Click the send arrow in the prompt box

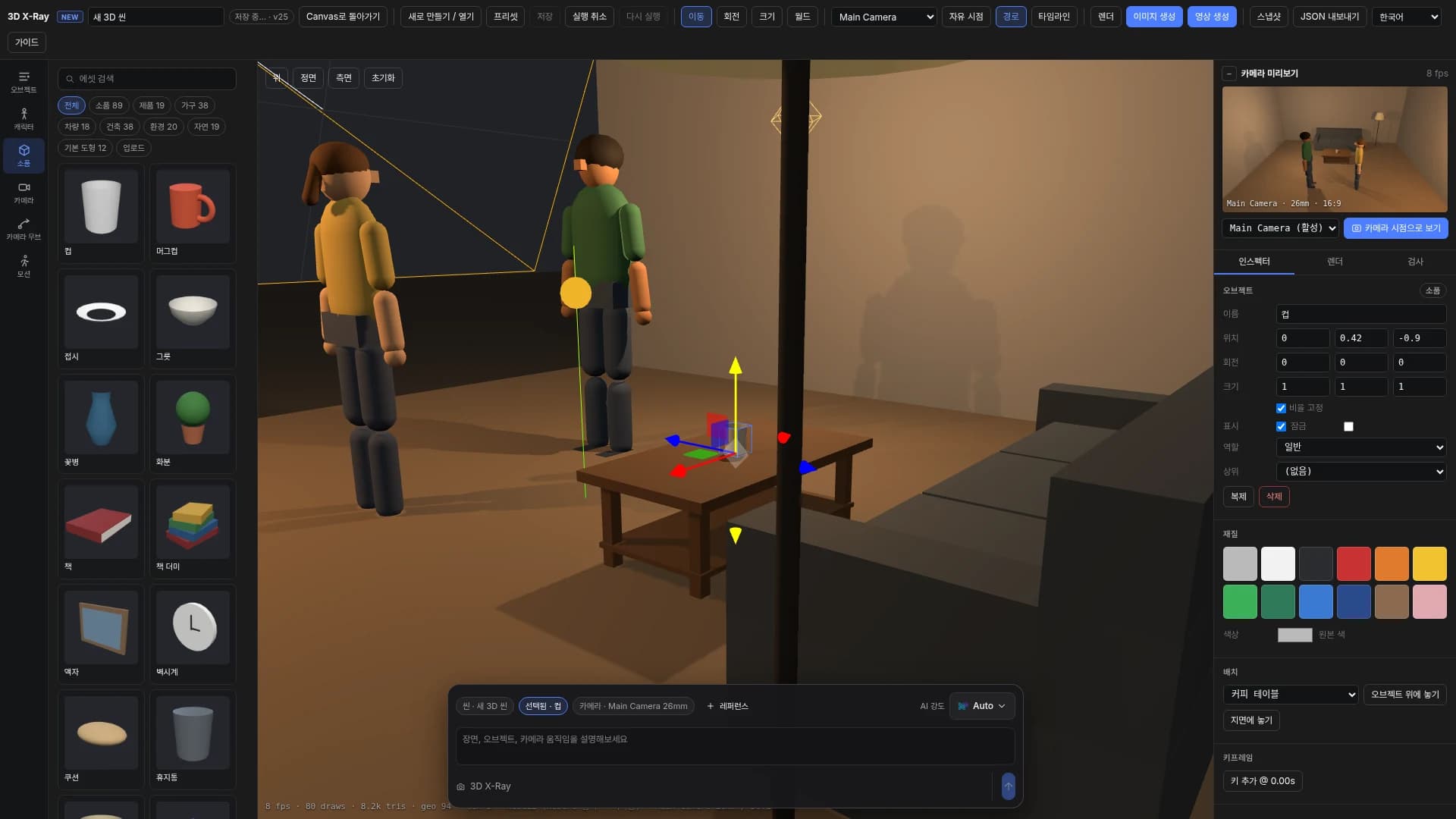coord(1008,786)
